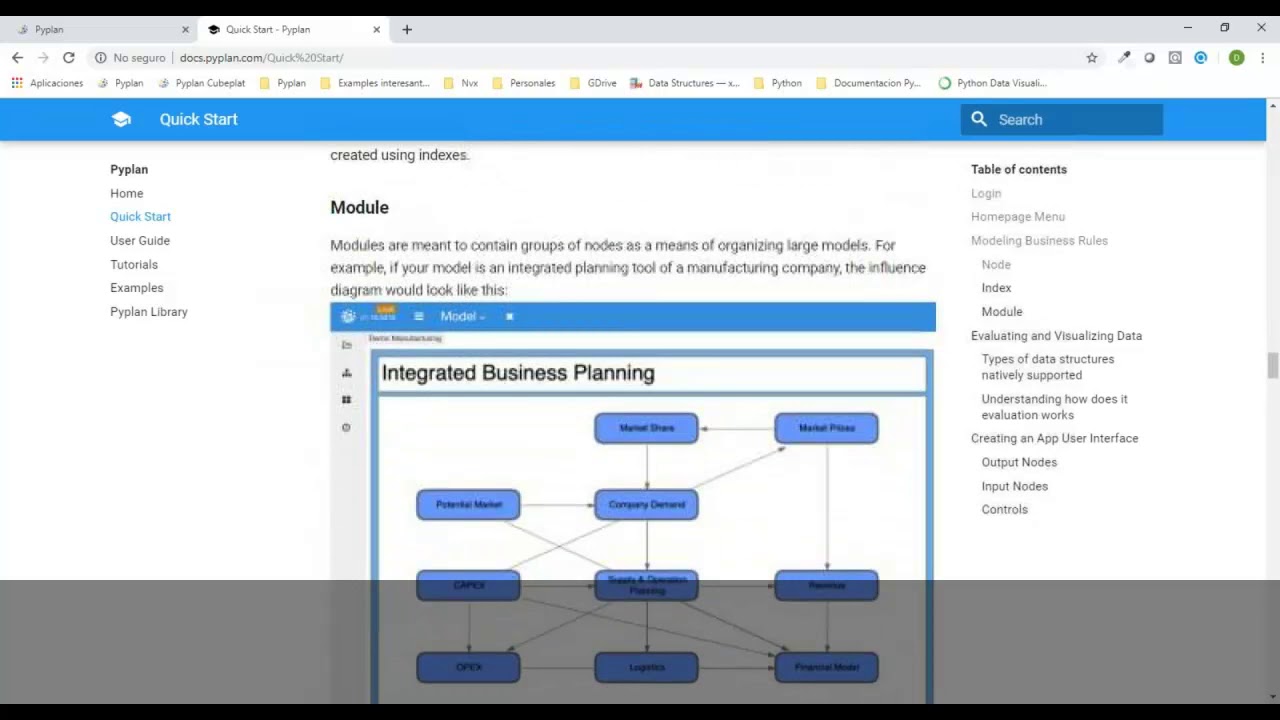Jump to Understanding how does it evaluation works
The width and height of the screenshot is (1280, 720).
pos(1054,406)
